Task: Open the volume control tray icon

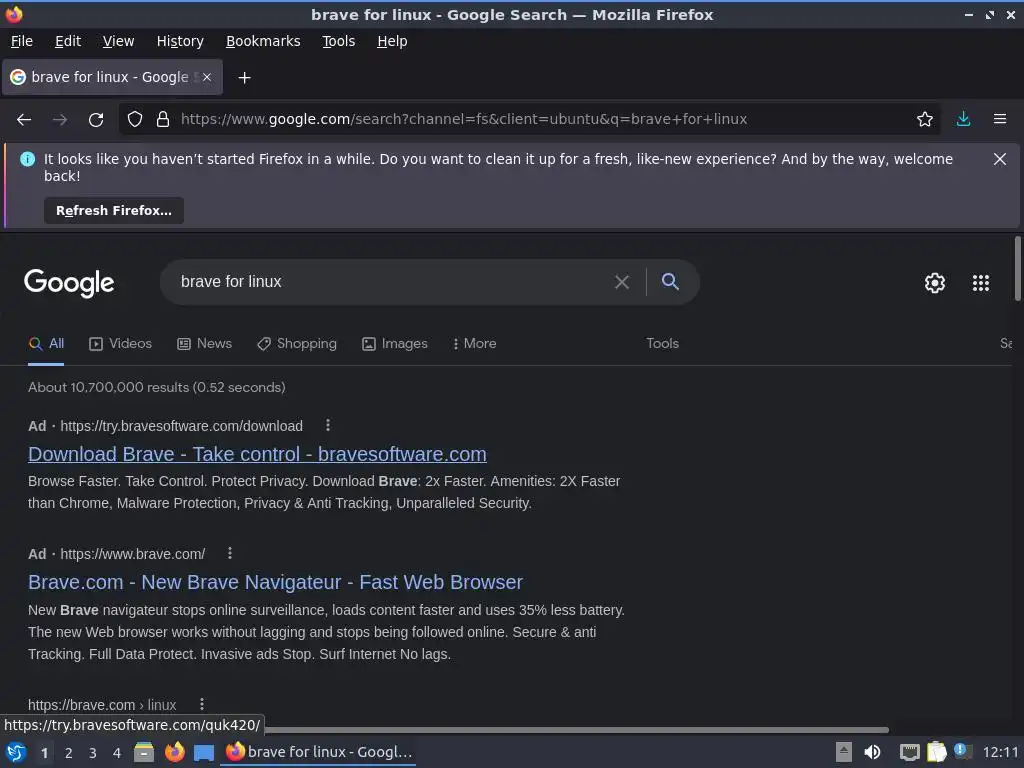Action: [872, 752]
